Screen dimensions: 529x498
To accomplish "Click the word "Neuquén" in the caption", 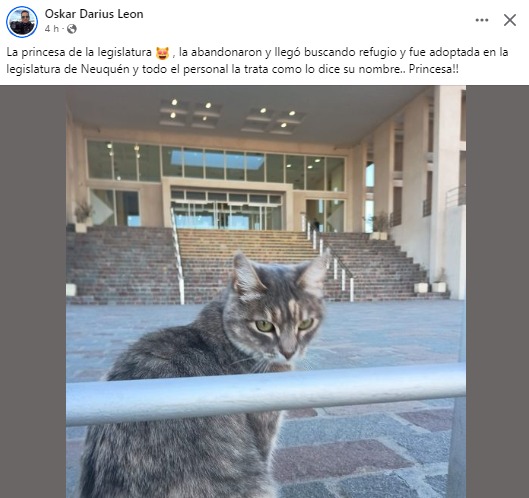I will point(105,69).
